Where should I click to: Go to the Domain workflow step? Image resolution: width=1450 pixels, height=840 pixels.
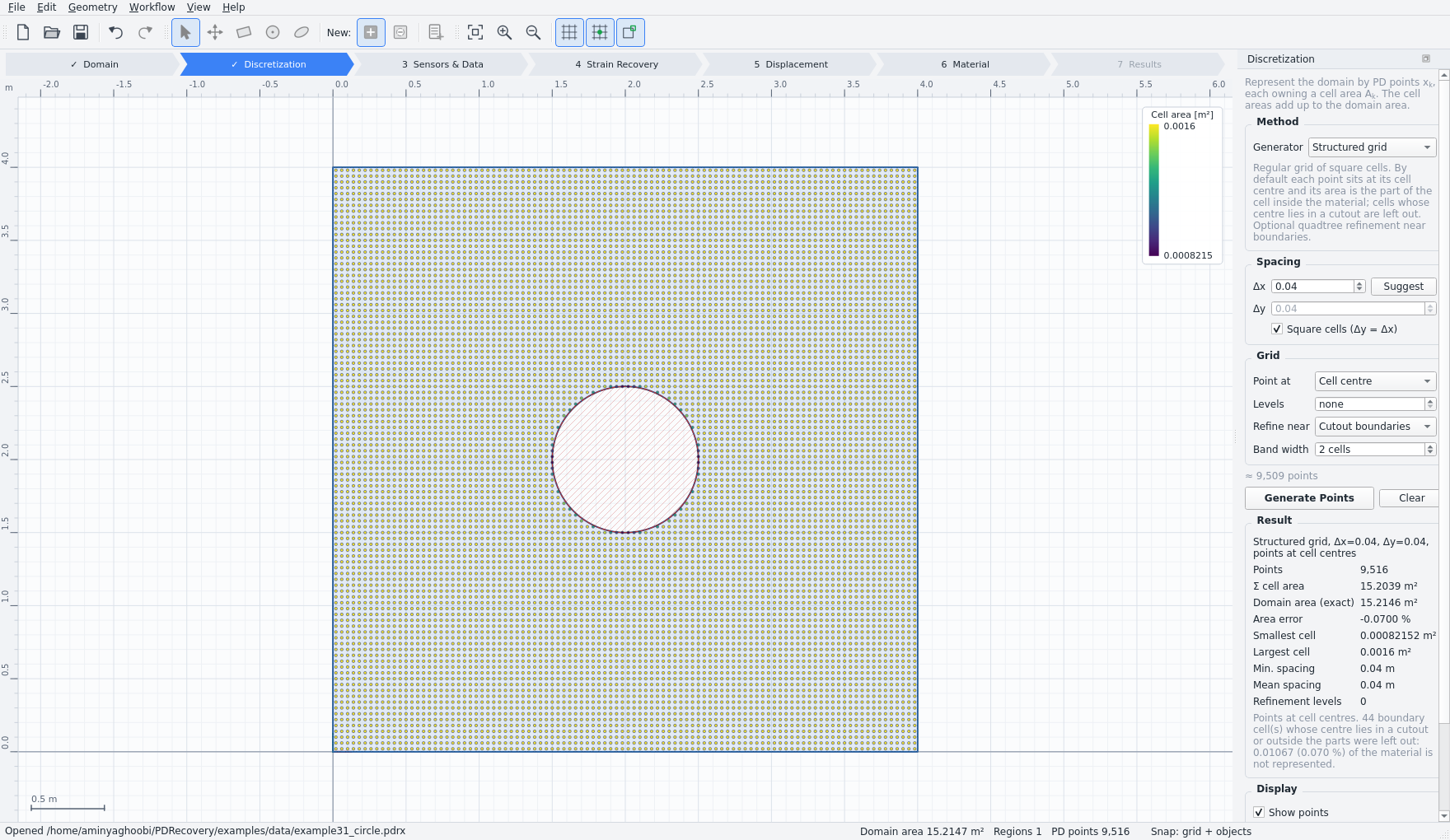93,64
